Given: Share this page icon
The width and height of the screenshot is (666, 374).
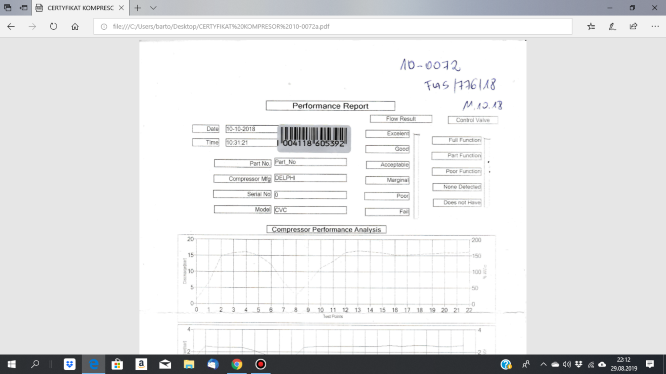Looking at the screenshot, I should click(x=633, y=26).
